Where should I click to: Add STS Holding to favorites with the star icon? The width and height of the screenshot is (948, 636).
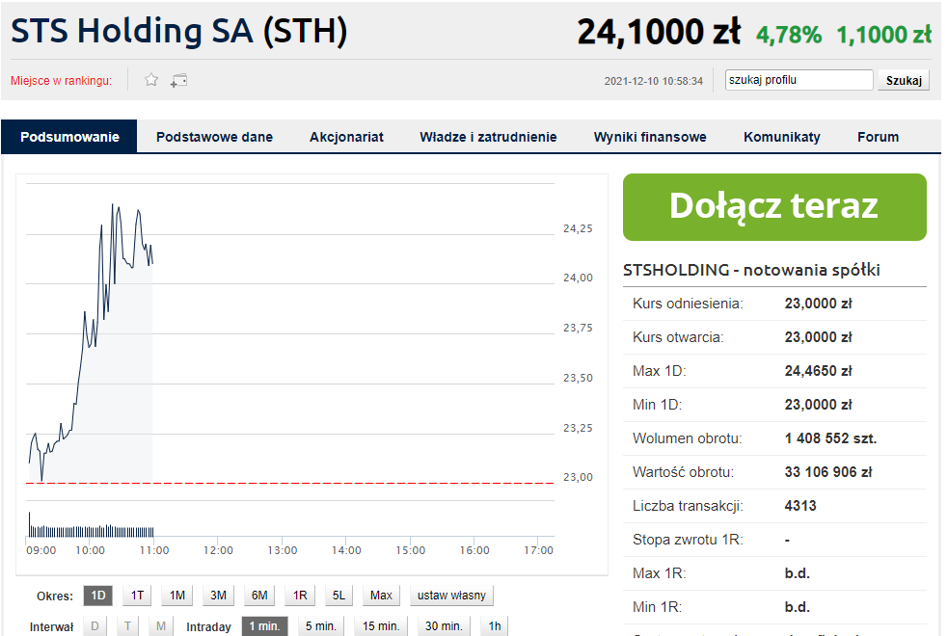151,80
